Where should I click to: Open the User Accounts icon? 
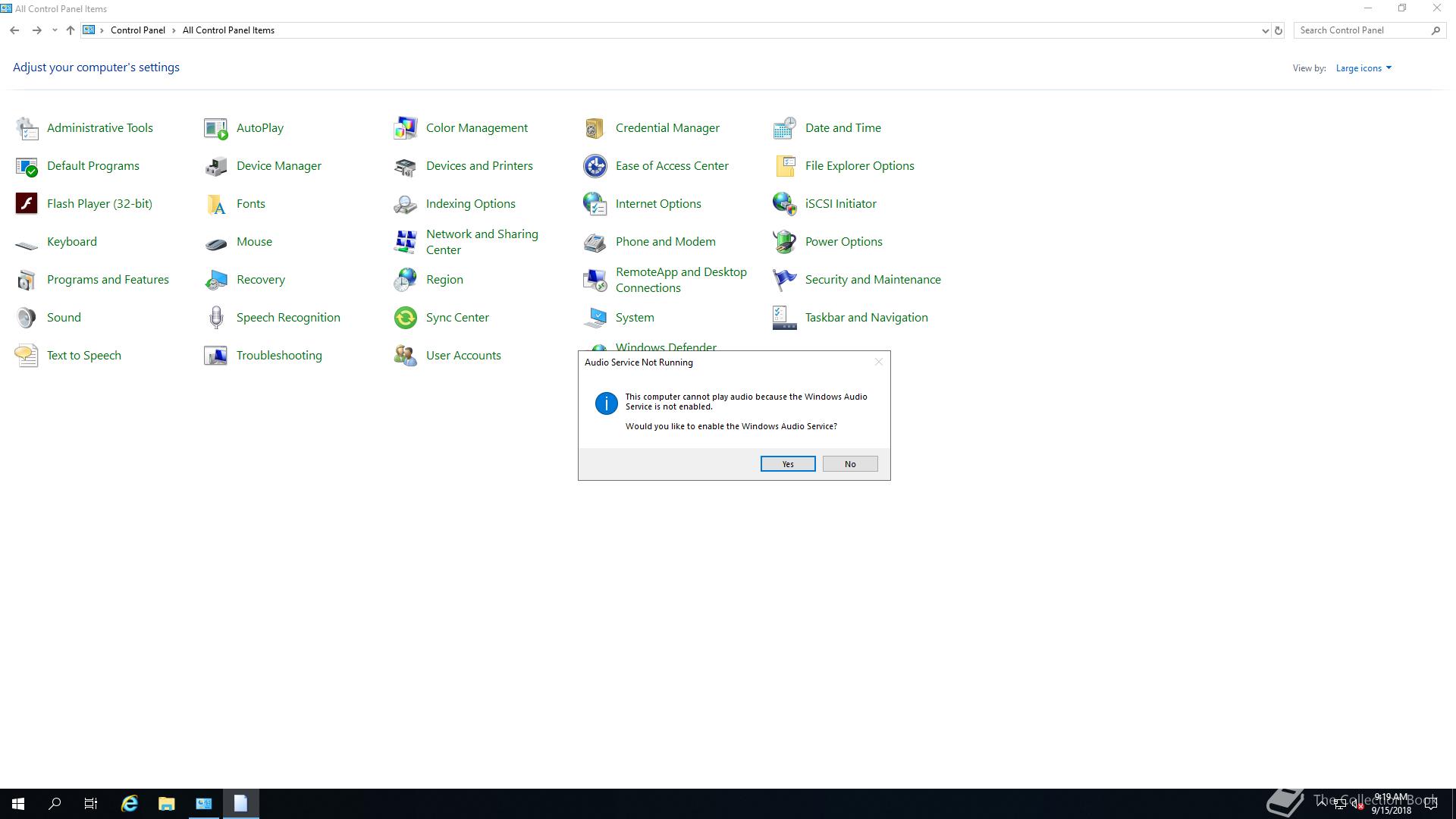(406, 356)
